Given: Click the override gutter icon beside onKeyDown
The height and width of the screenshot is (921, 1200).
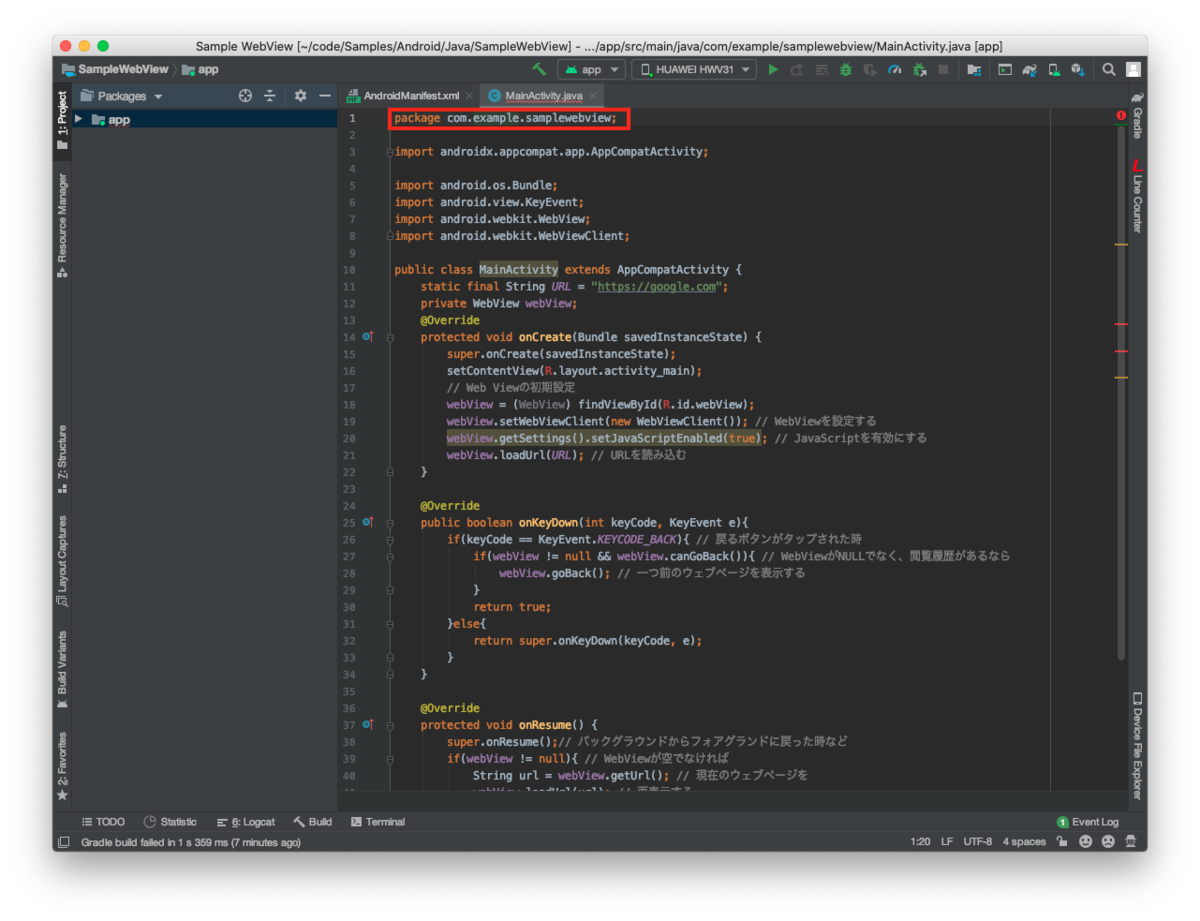Looking at the screenshot, I should (368, 522).
